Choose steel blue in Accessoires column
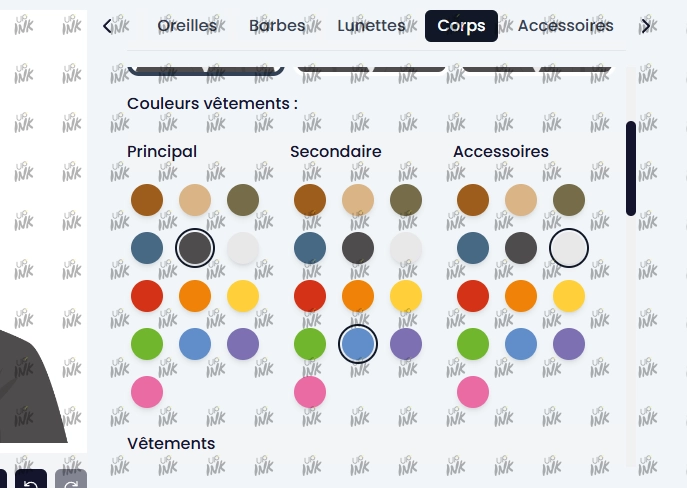Viewport: 687px width, 488px height. [x=473, y=248]
